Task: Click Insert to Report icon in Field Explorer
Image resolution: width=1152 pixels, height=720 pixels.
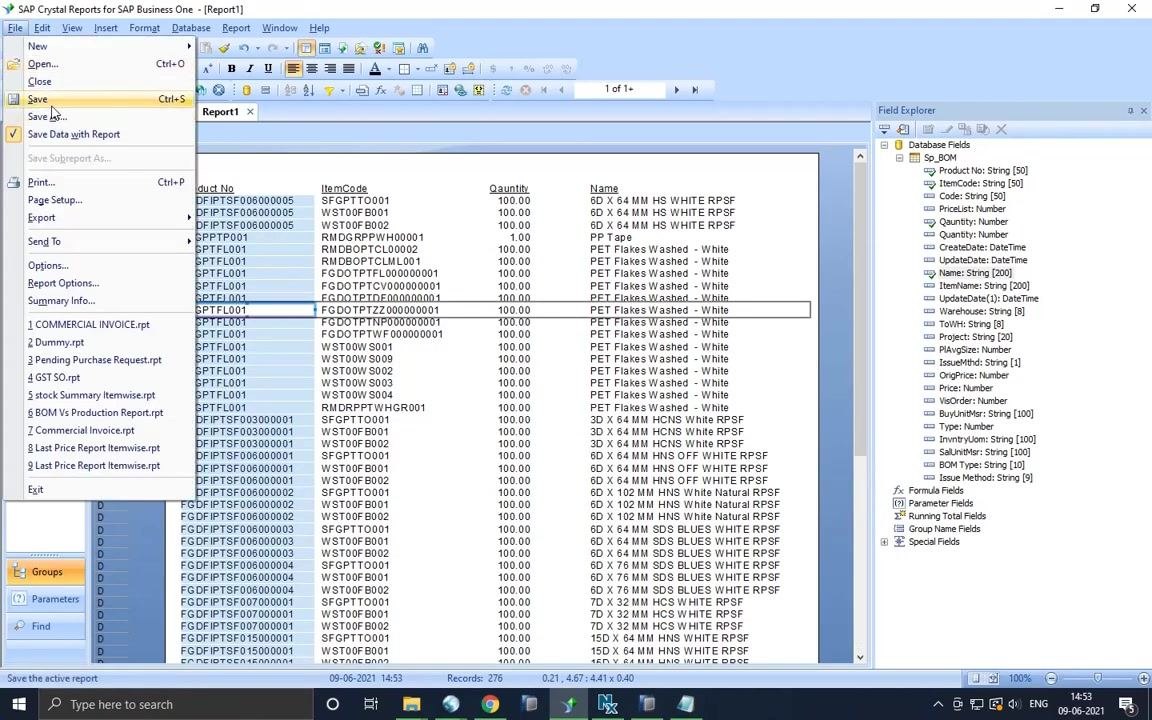Action: [885, 129]
